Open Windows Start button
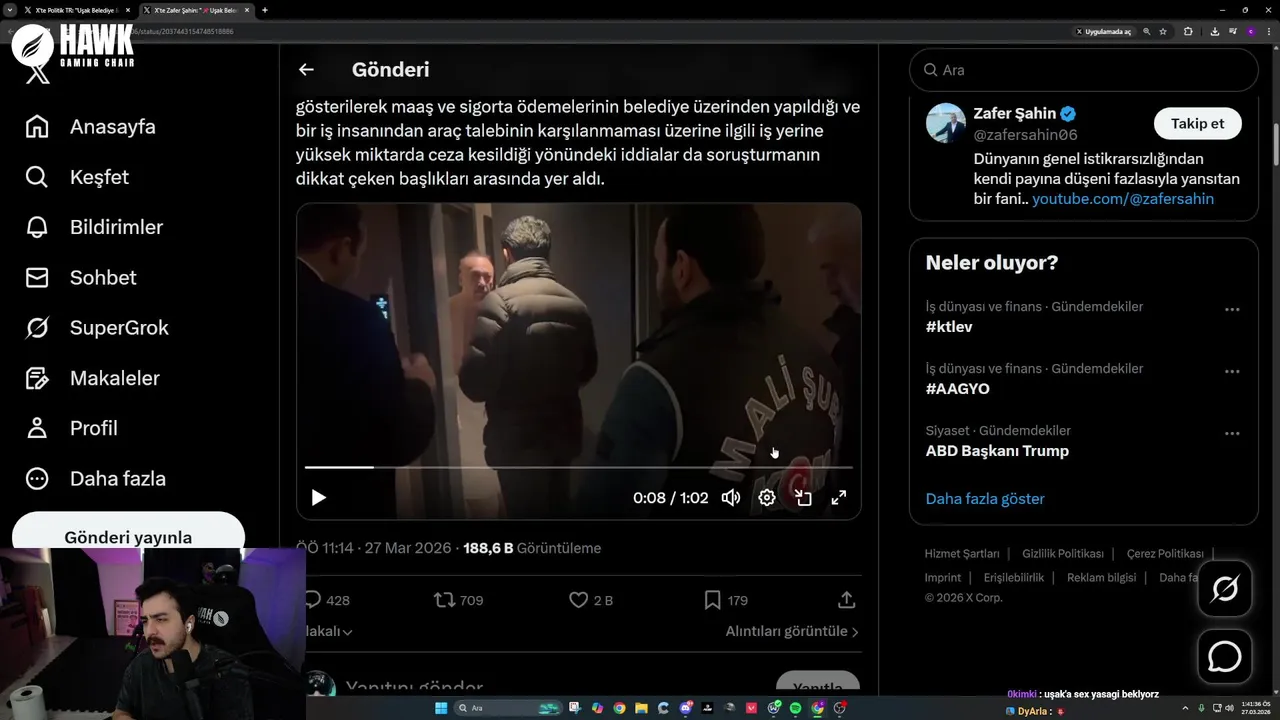1280x720 pixels. (x=441, y=708)
